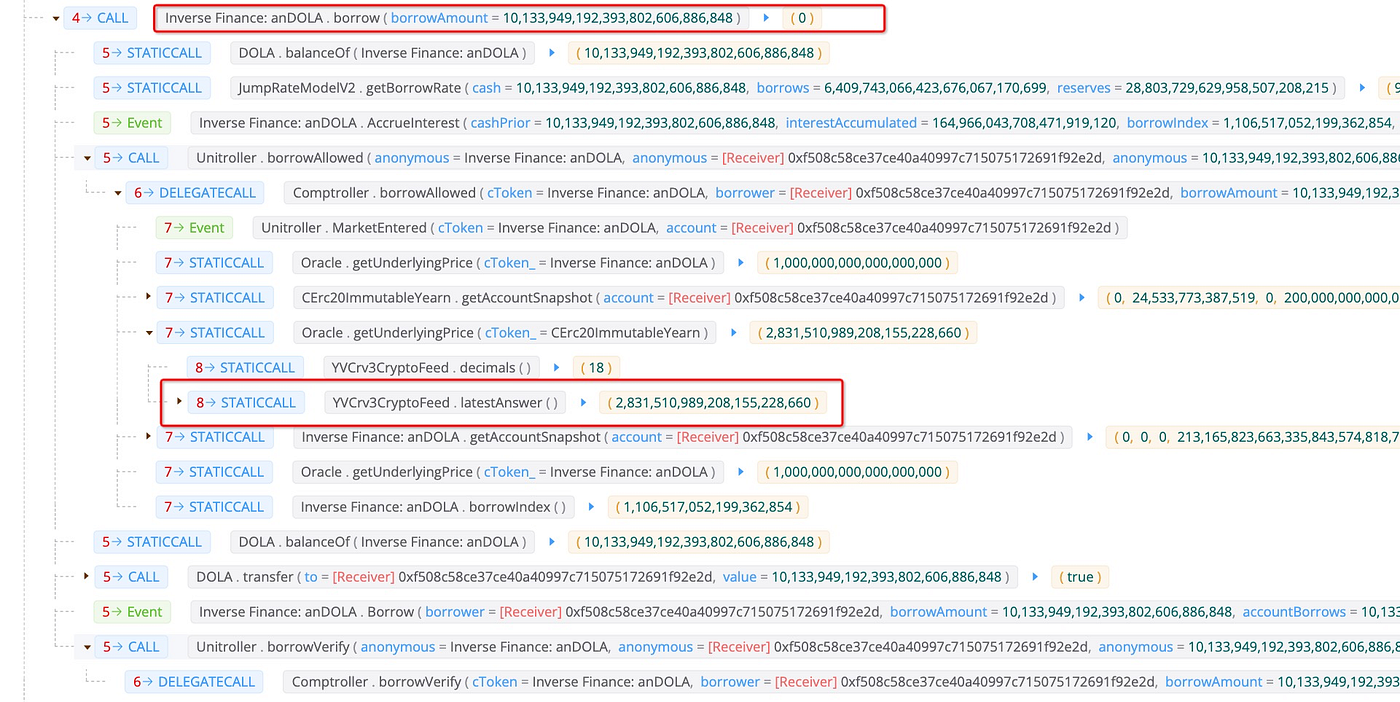
Task: Click Oracle getUnderlyingPrice CErc20ImmutableYearn entry
Action: [x=505, y=333]
